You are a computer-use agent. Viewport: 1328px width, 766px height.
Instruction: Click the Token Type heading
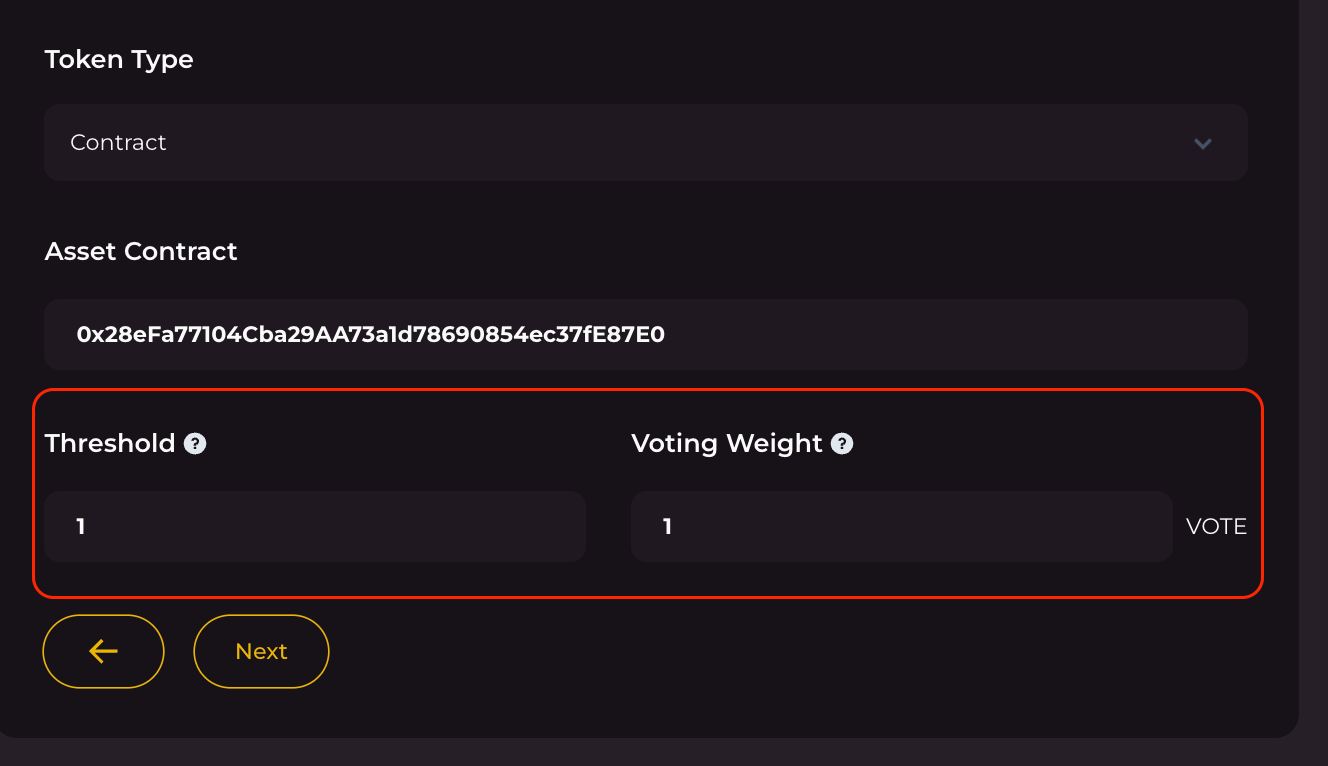(119, 60)
